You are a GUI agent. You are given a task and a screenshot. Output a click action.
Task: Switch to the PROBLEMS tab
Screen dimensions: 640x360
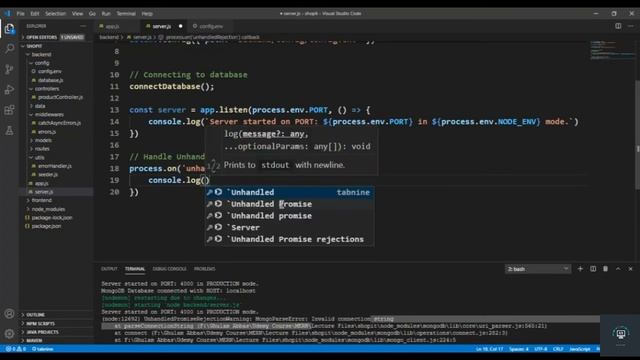[x=204, y=269]
